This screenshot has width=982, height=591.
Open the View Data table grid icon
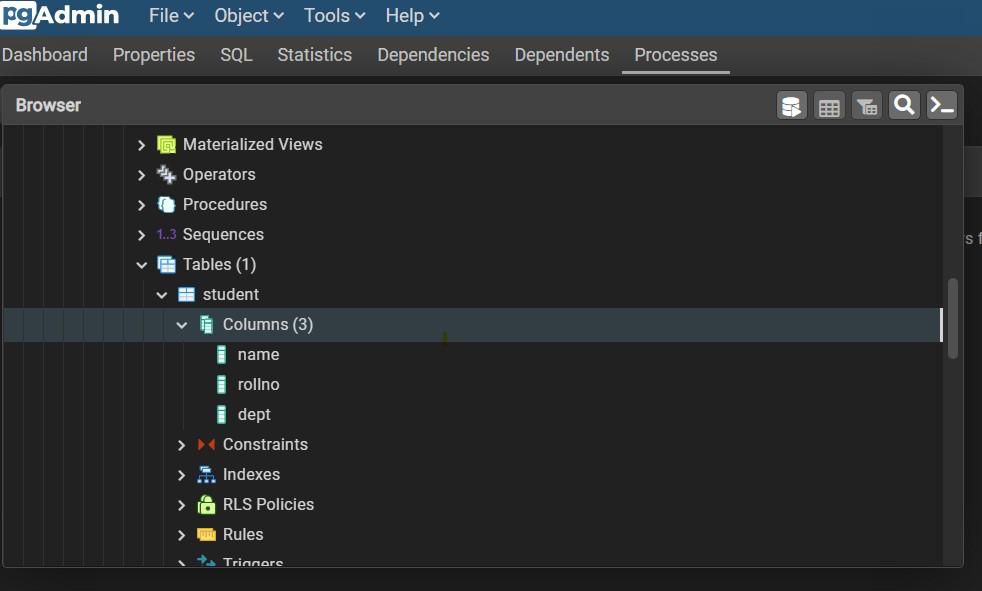(x=829, y=106)
